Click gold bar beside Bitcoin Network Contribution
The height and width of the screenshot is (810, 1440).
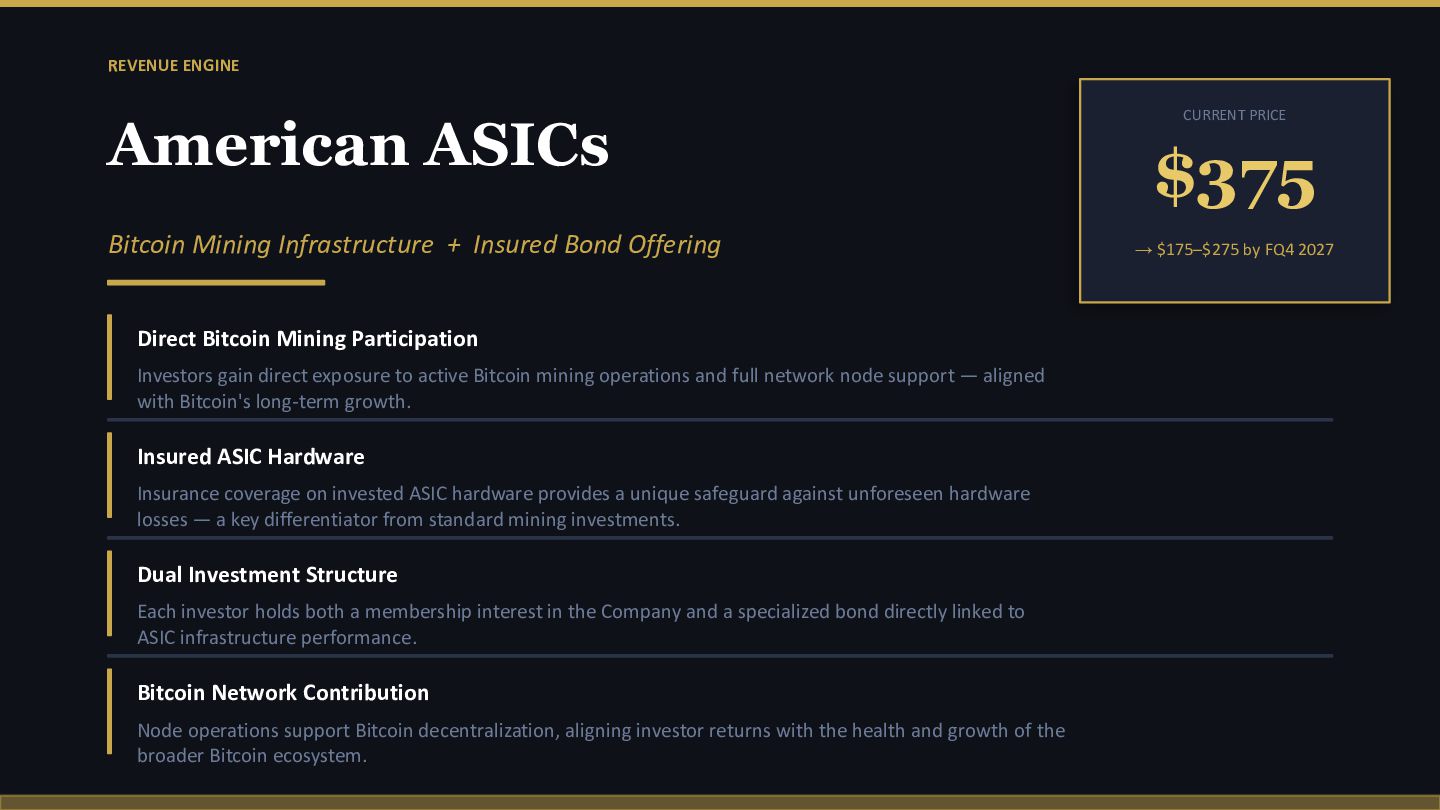[x=110, y=711]
